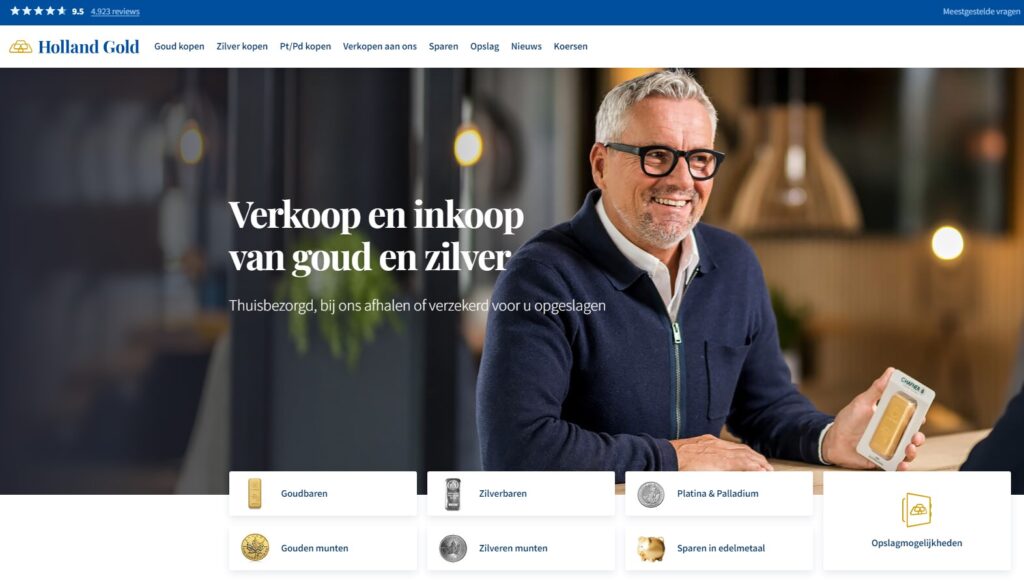Click the golden piggy bank icon
The image size is (1024, 582).
coord(650,548)
